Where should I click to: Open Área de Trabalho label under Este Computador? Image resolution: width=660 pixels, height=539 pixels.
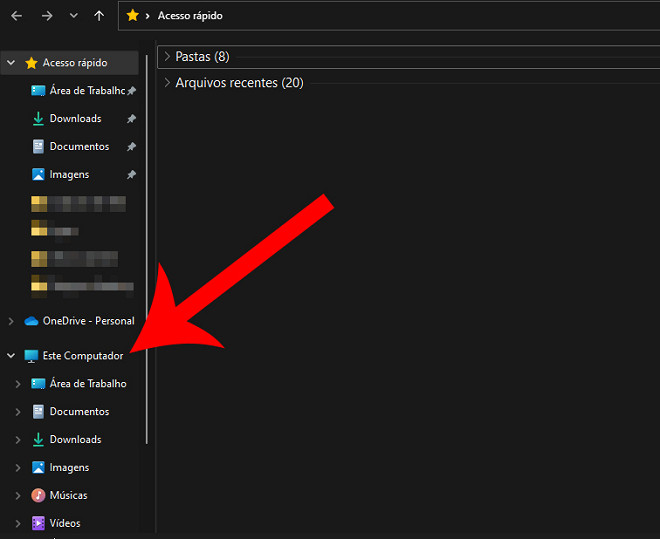click(x=88, y=384)
